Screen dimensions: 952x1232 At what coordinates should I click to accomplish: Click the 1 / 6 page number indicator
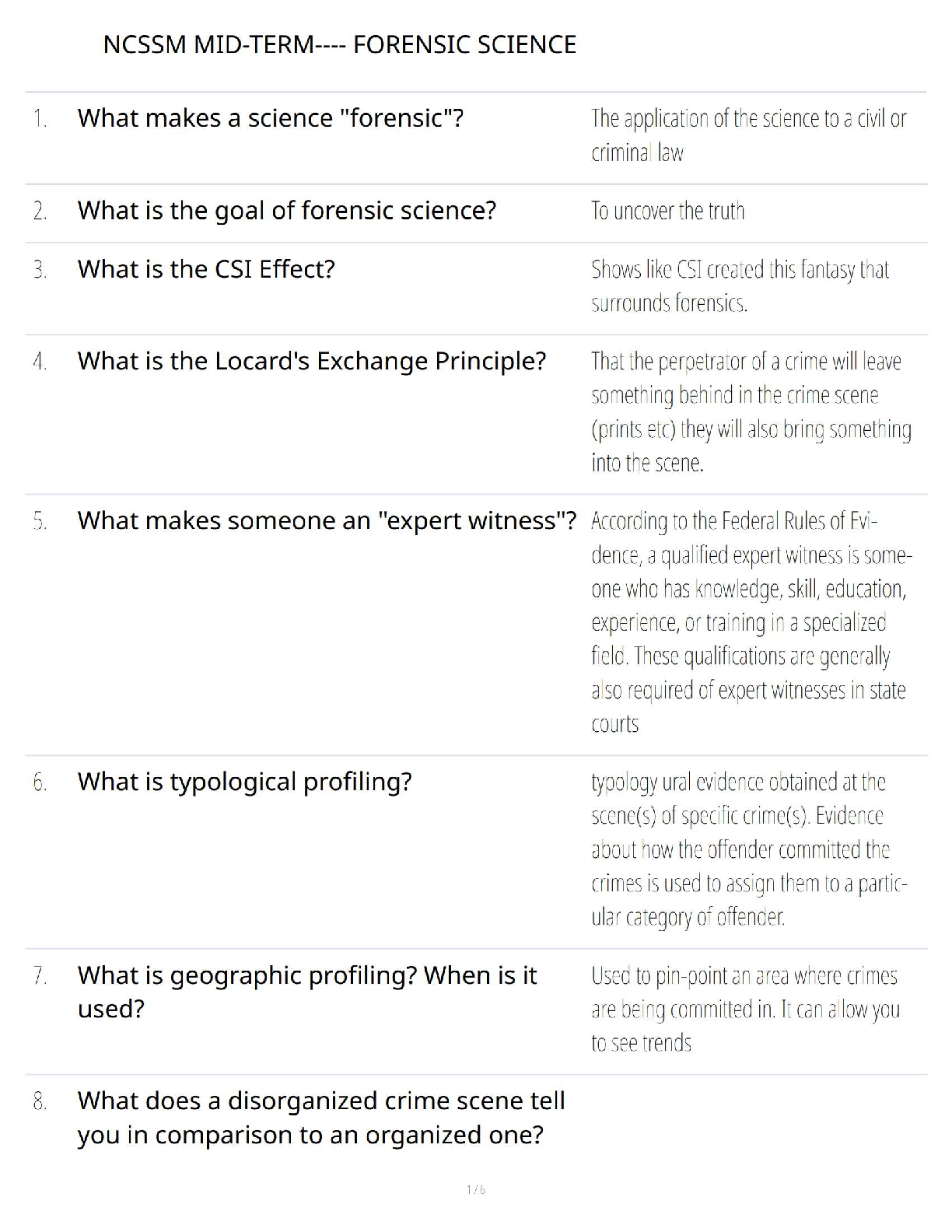(476, 1189)
